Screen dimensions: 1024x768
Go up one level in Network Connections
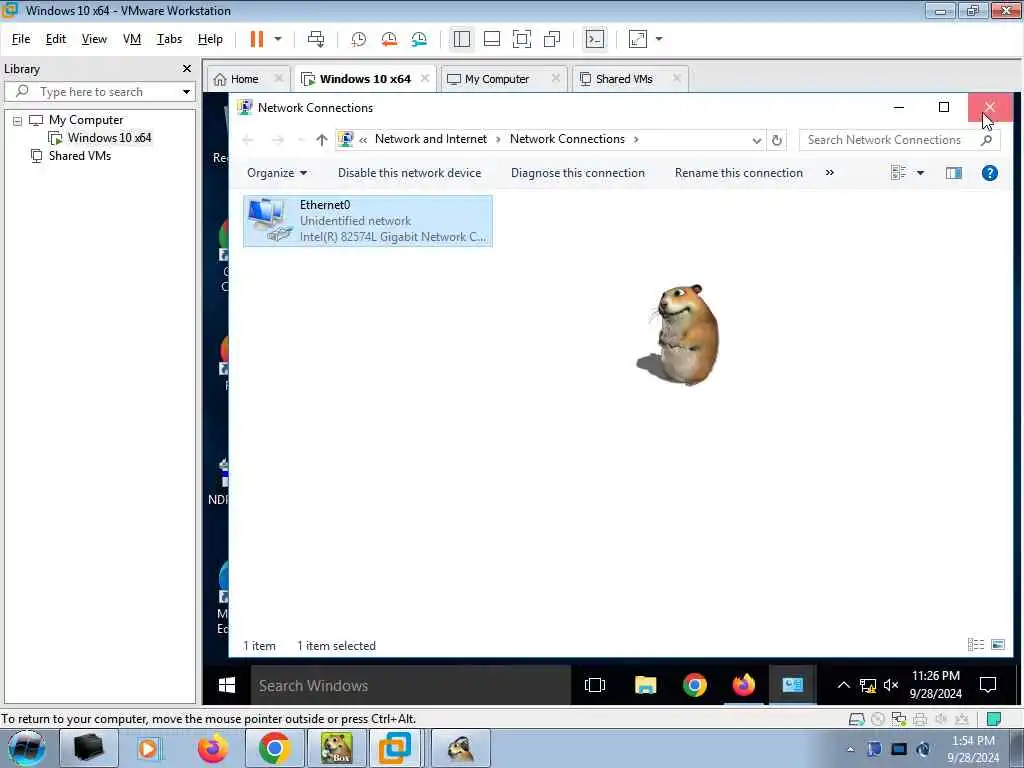click(x=321, y=140)
